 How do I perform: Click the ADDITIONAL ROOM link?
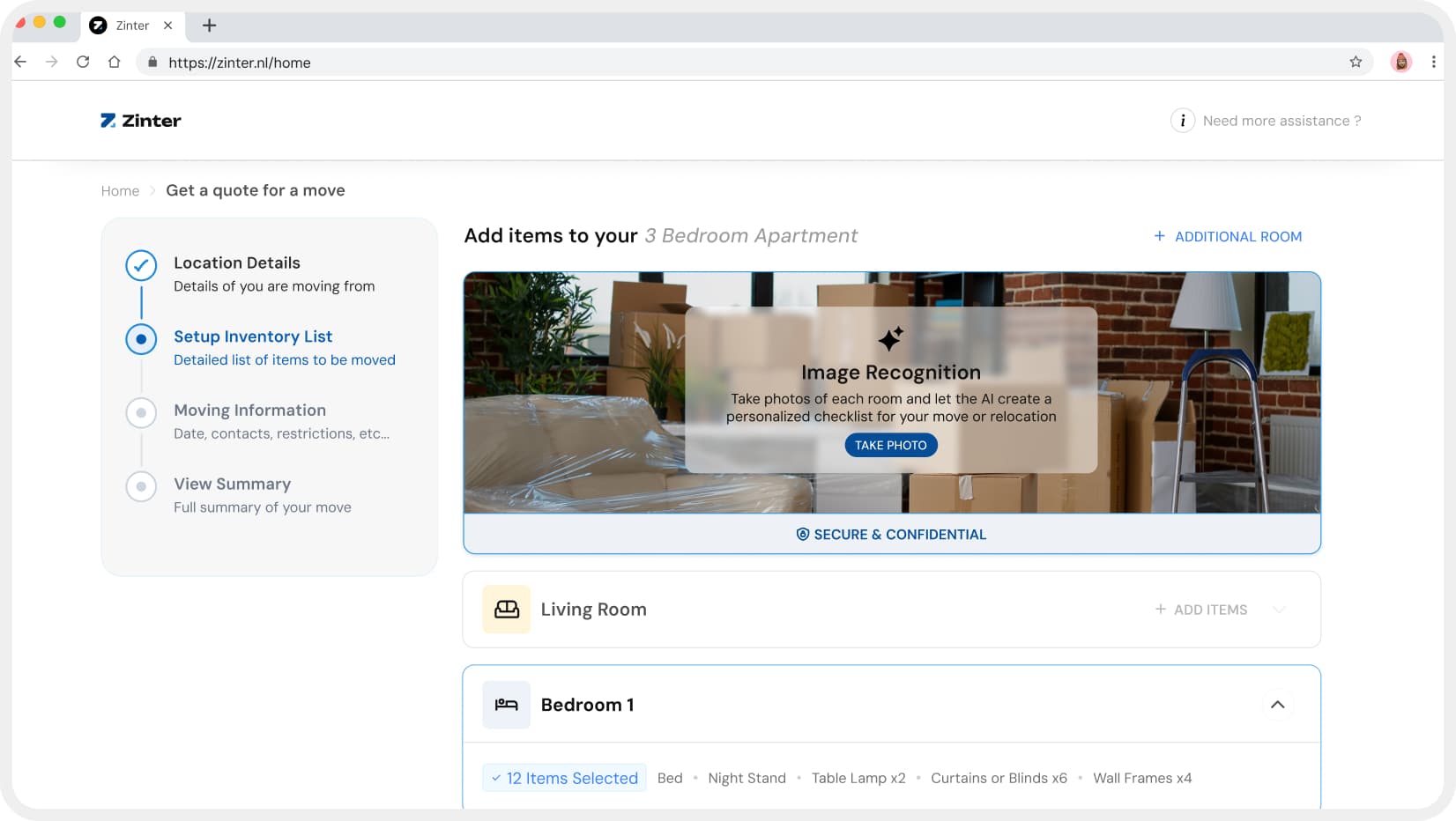1228,236
